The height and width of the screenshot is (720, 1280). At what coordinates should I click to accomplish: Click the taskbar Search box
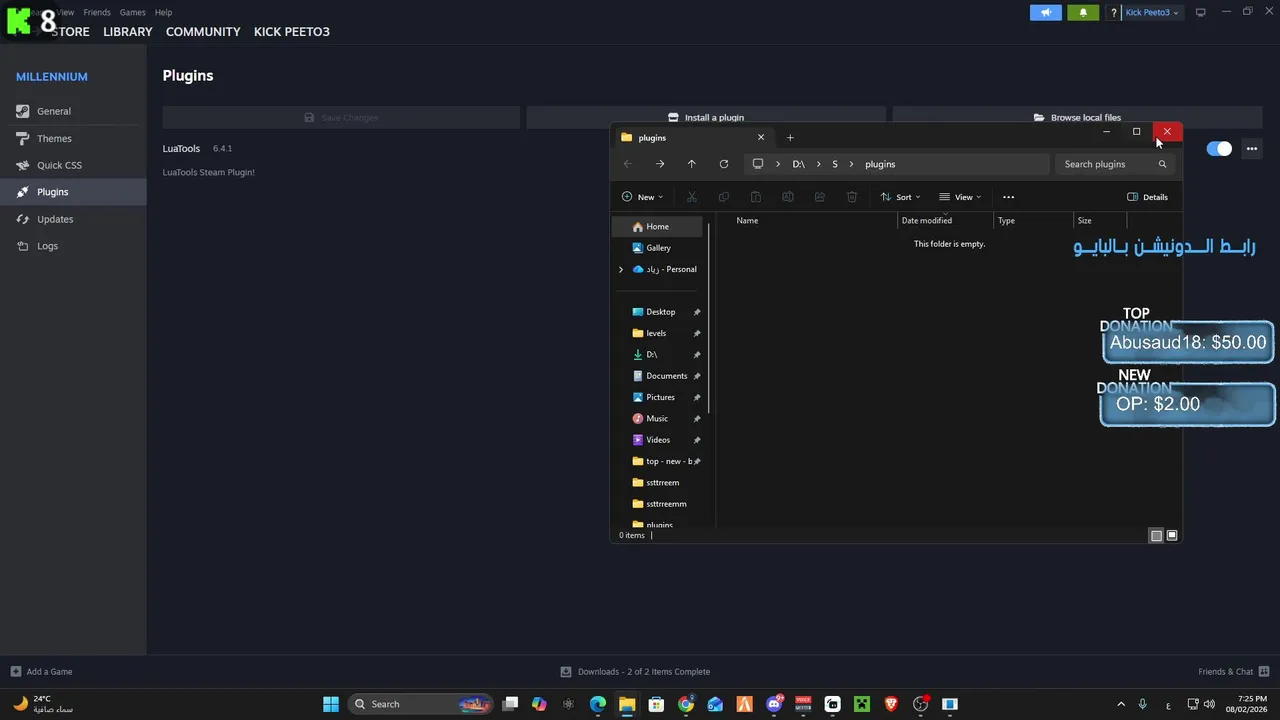(421, 704)
